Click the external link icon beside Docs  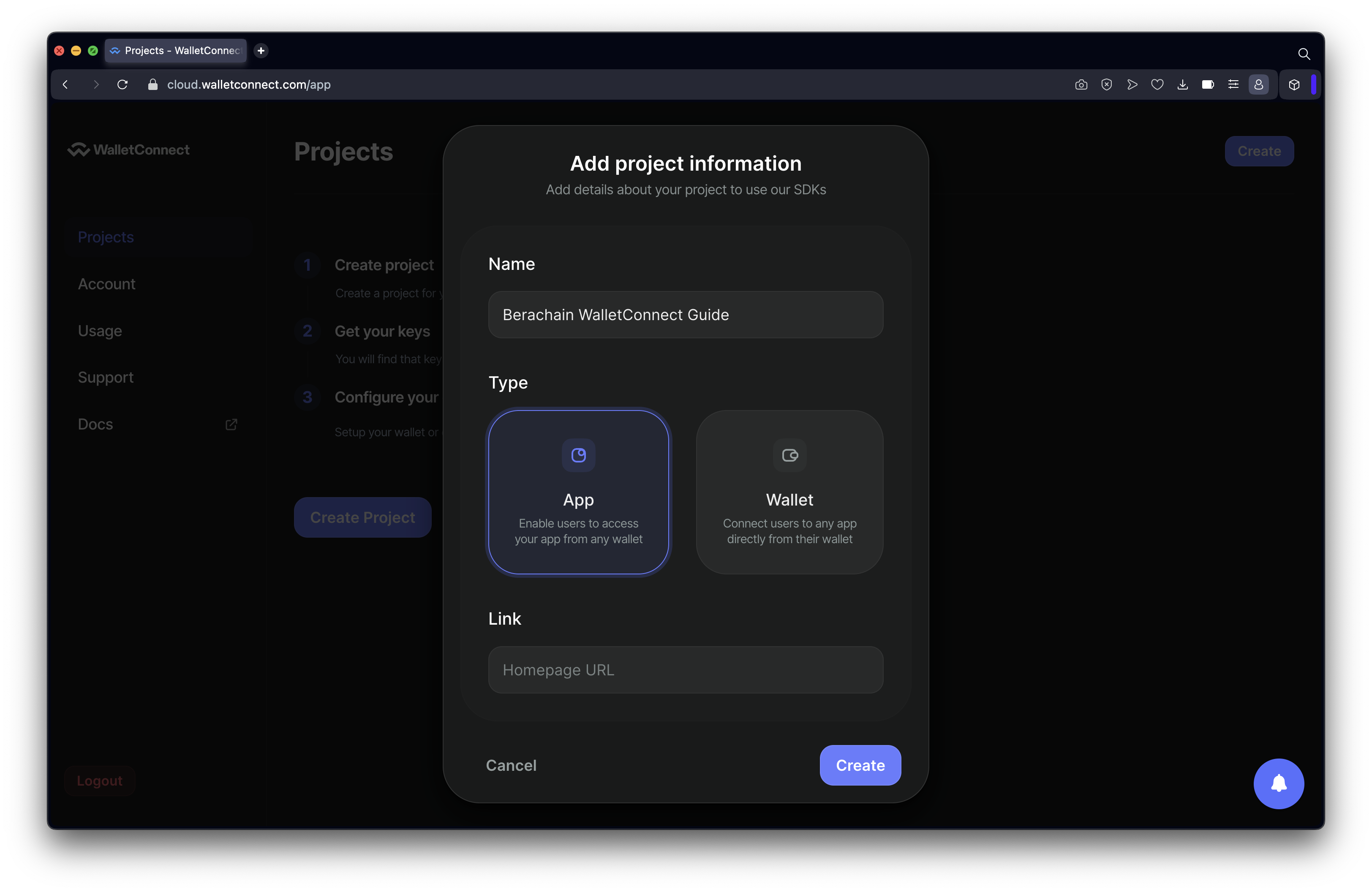click(231, 424)
